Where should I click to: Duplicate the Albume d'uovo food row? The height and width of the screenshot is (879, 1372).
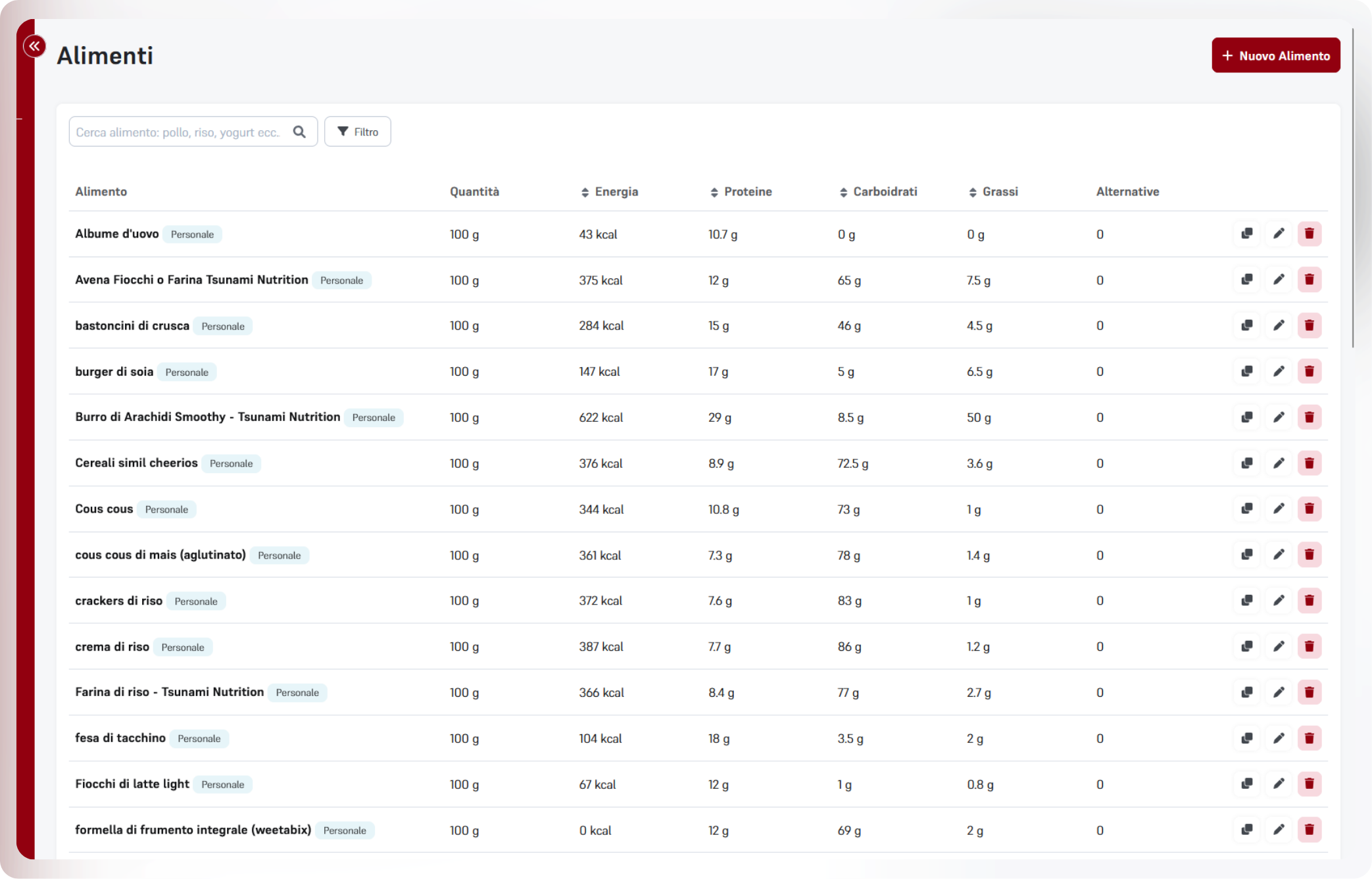click(x=1246, y=234)
